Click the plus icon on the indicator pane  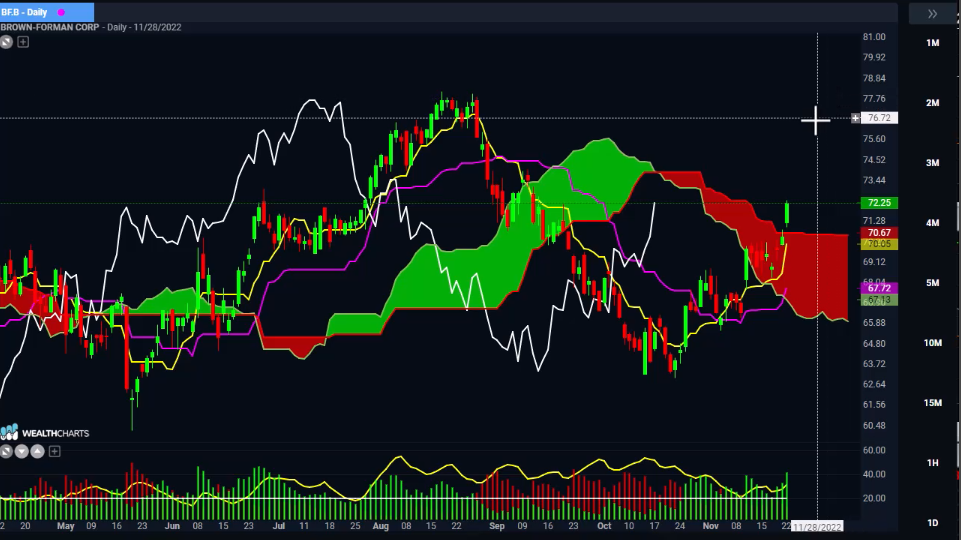coord(55,452)
